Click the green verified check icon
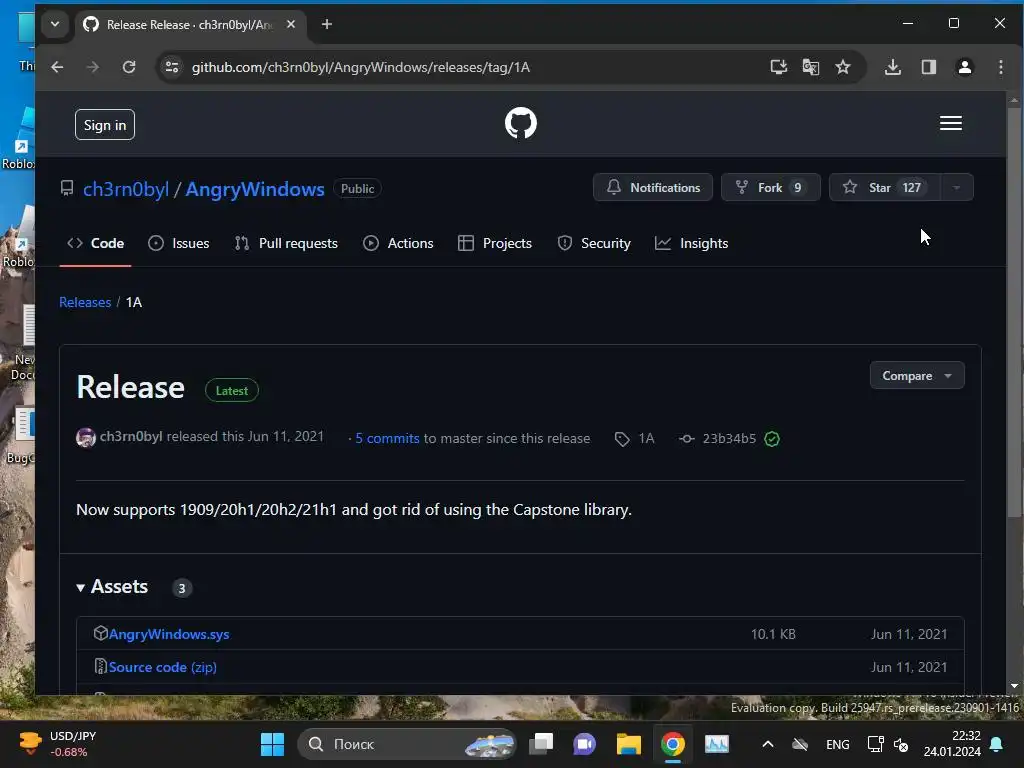The width and height of the screenshot is (1024, 768). [x=772, y=439]
